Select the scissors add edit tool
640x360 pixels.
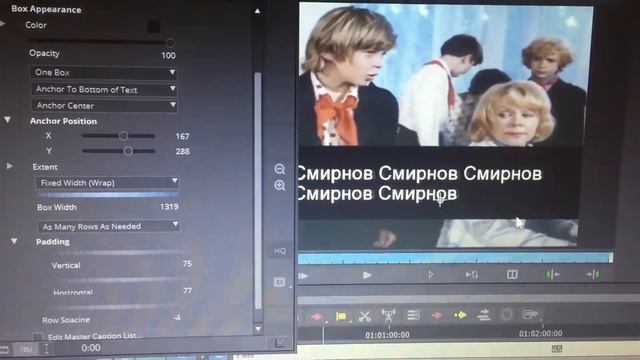(364, 316)
